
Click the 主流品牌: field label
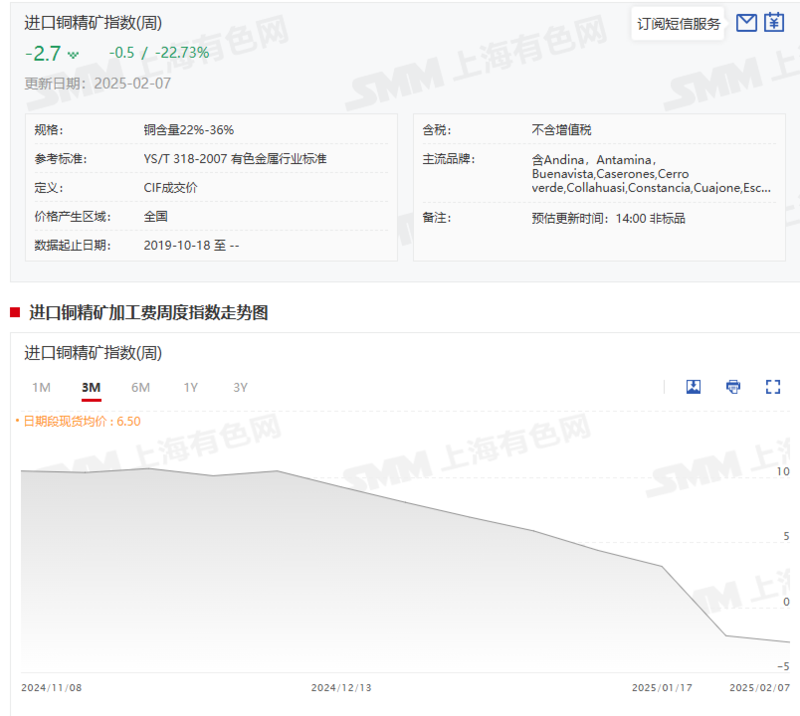click(x=448, y=159)
